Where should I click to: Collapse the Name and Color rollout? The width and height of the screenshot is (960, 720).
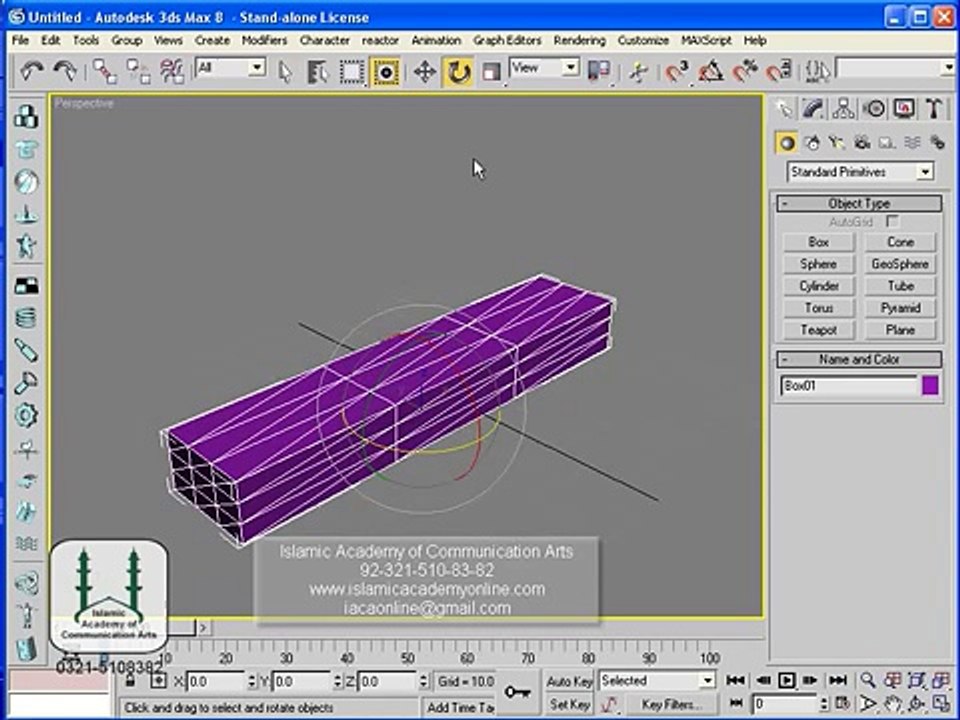point(858,359)
